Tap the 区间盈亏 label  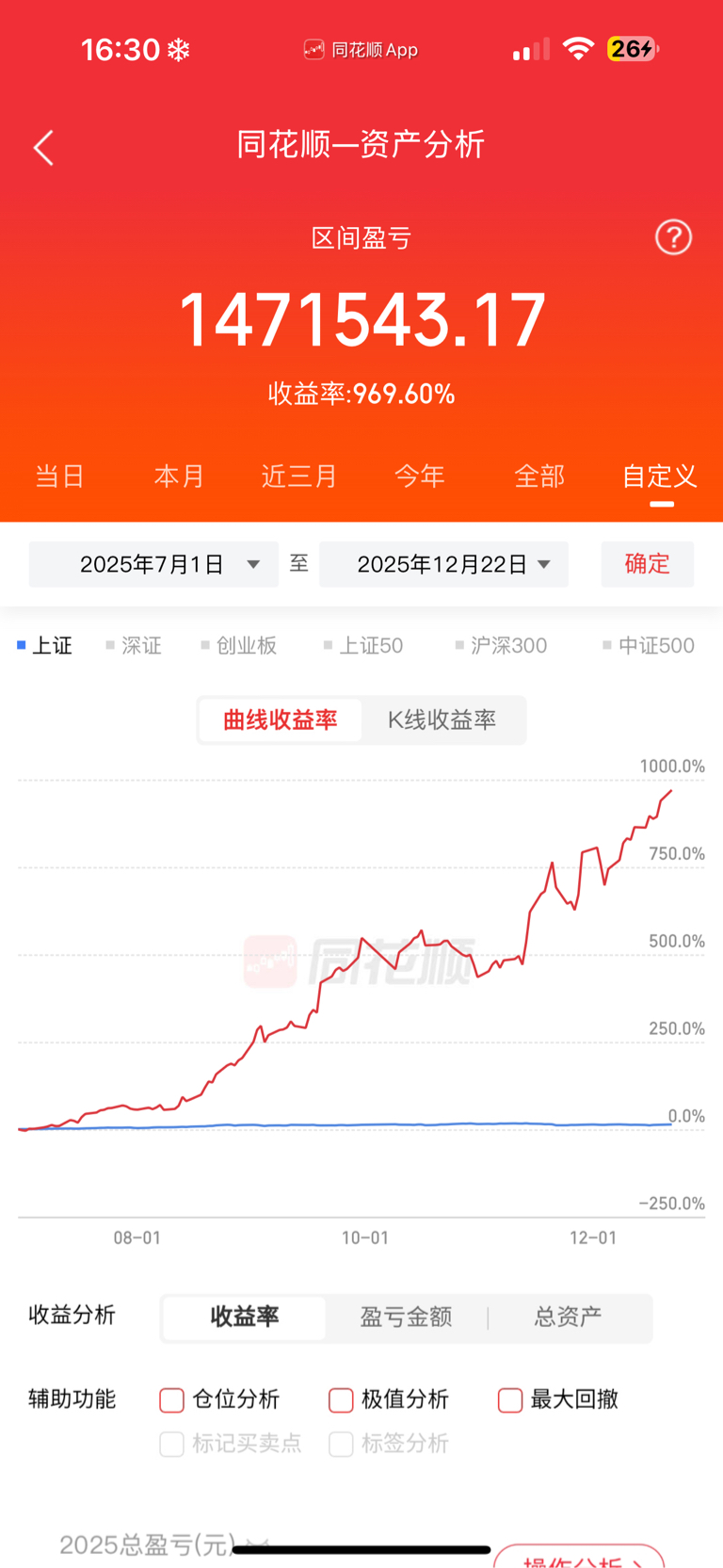click(x=361, y=238)
